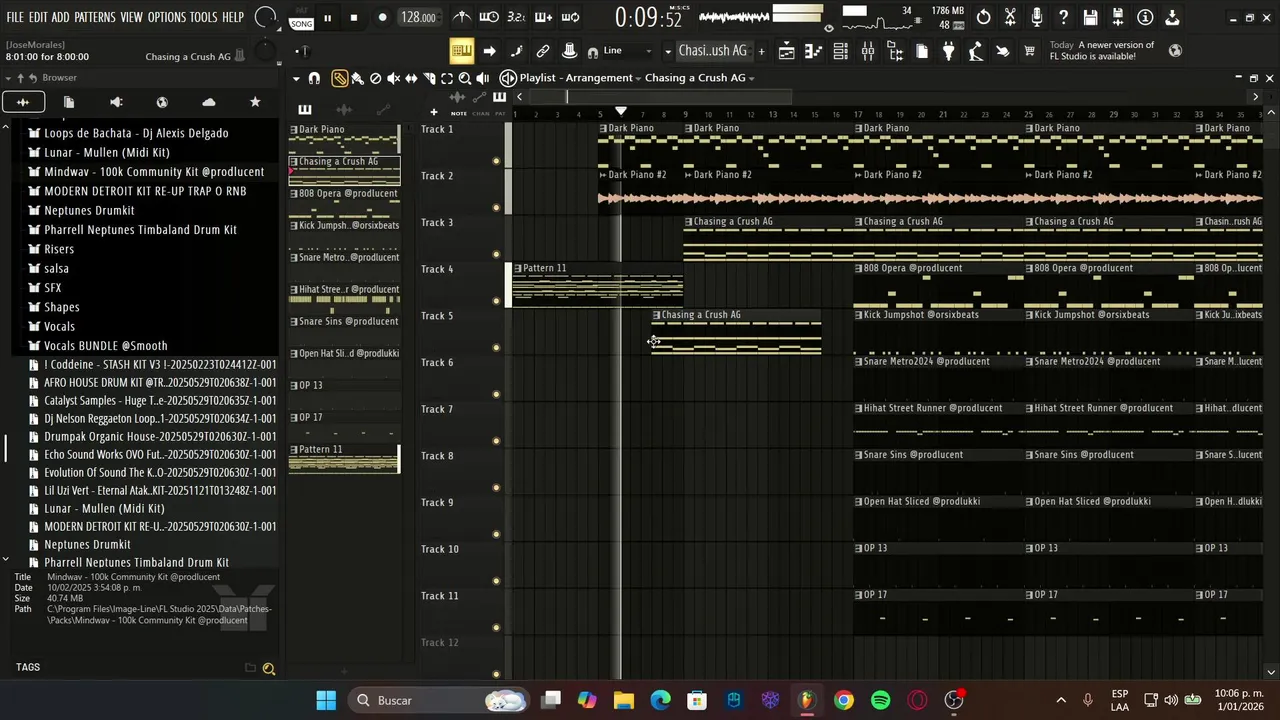Toggle the metronome
Image resolution: width=1280 pixels, height=720 pixels.
[462, 17]
